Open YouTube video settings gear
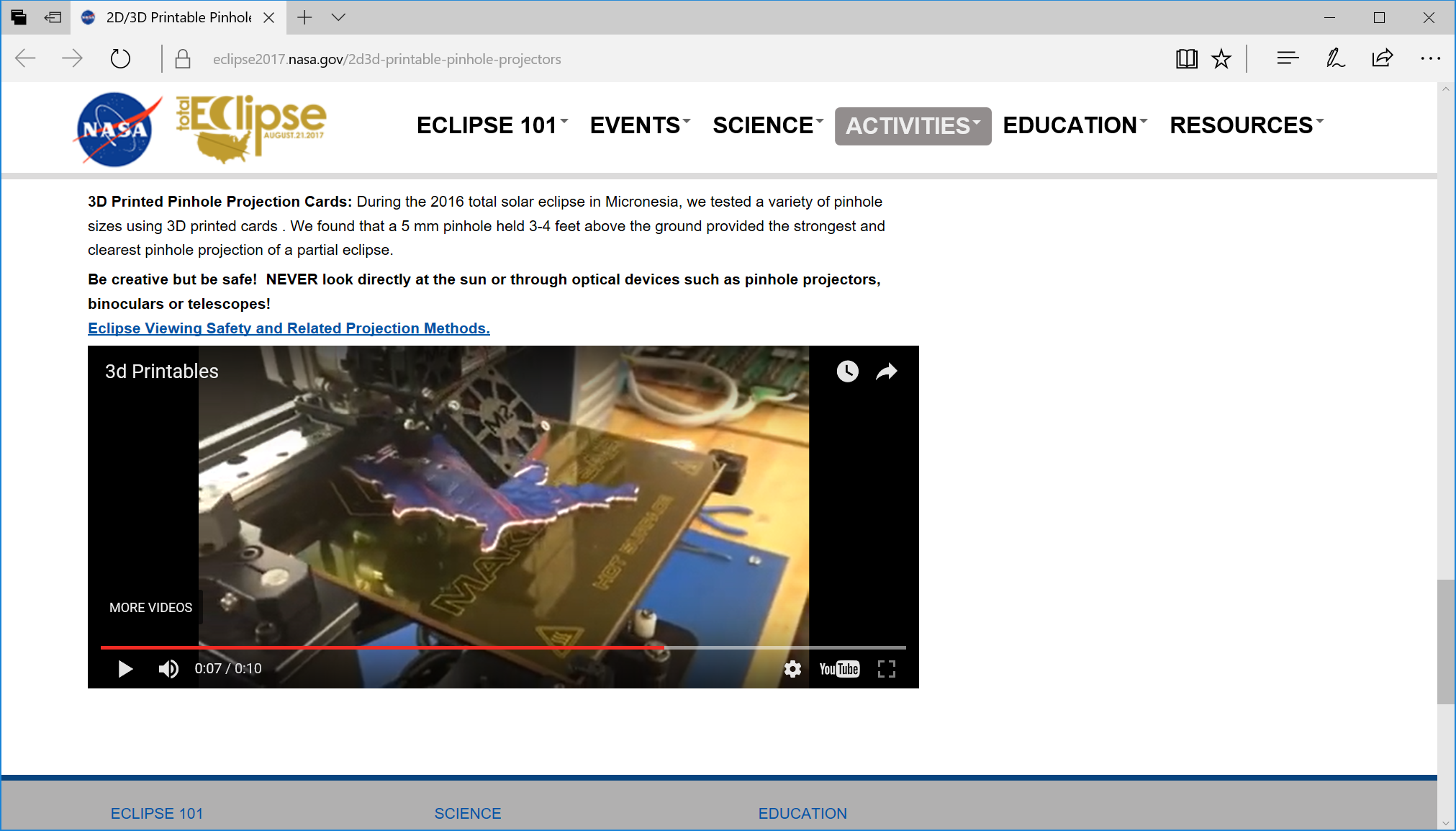This screenshot has height=831, width=1456. 792,669
